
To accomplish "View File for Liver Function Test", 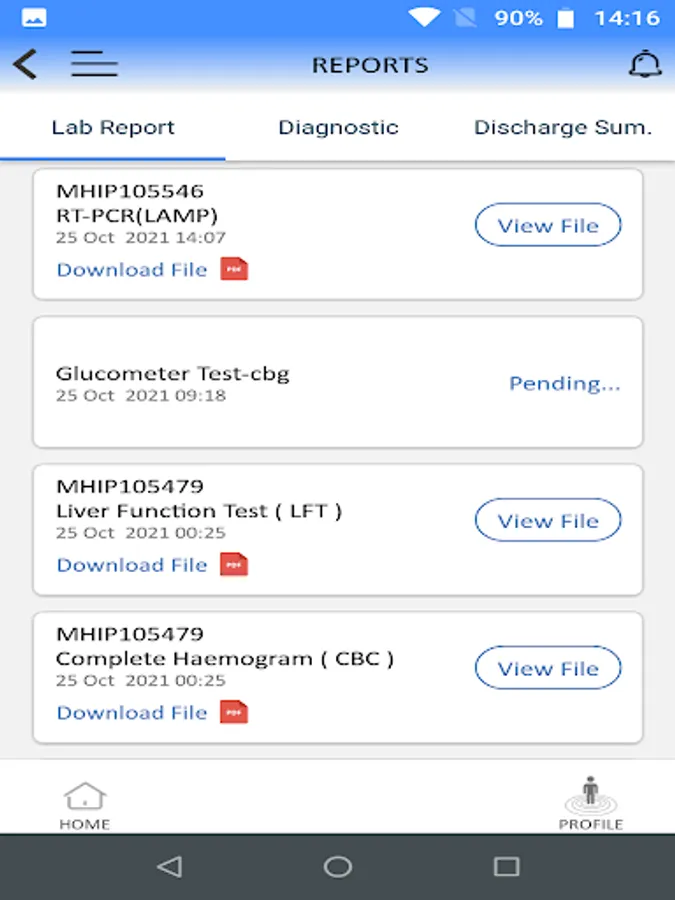I will click(x=548, y=521).
